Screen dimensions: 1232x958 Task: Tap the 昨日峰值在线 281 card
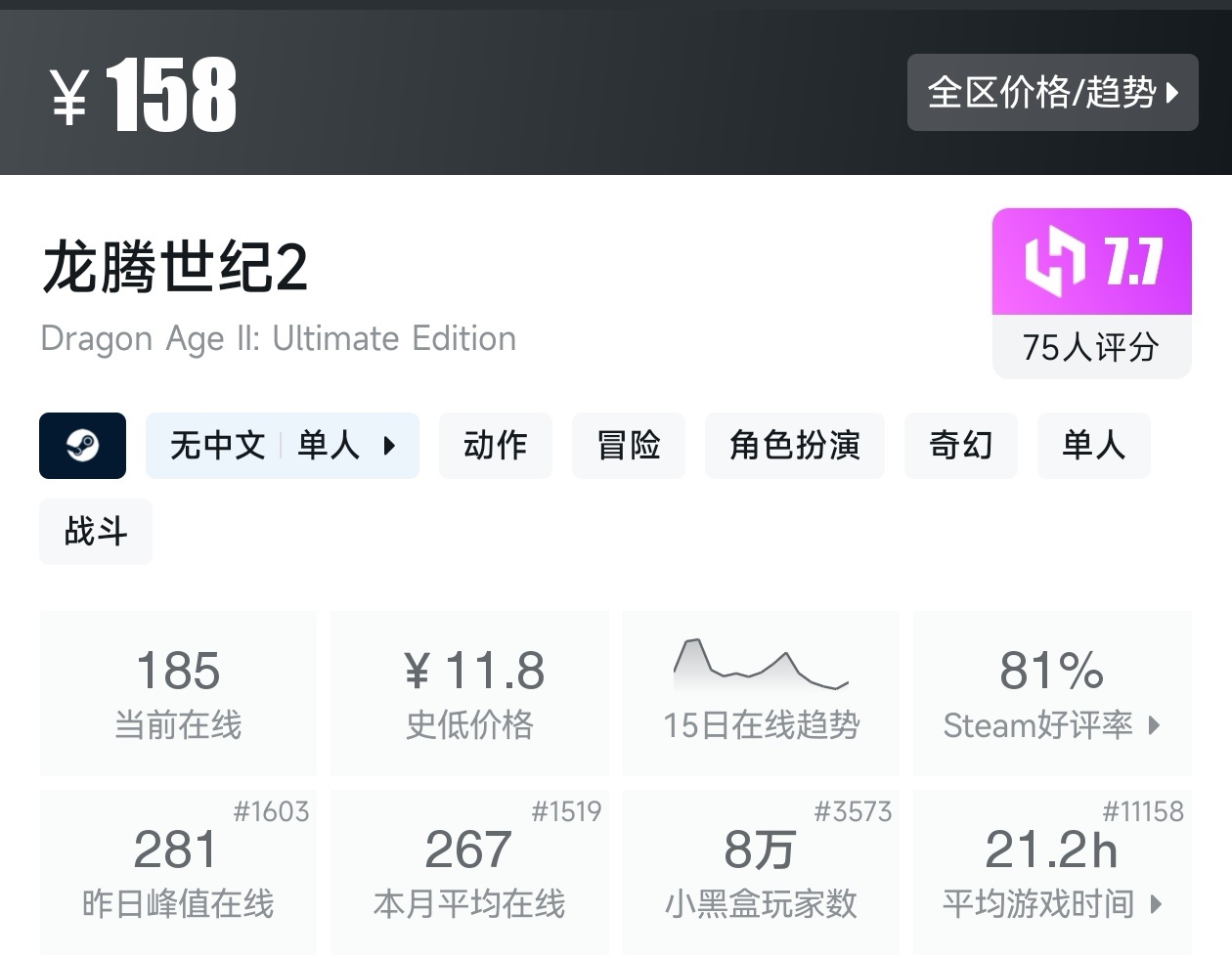click(x=178, y=872)
